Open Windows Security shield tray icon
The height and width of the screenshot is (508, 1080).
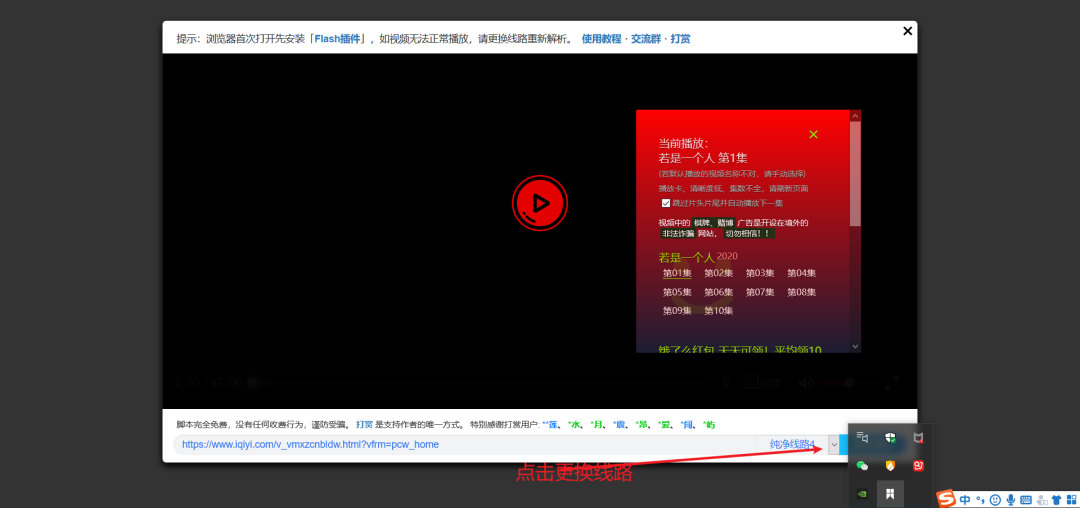pyautogui.click(x=890, y=436)
